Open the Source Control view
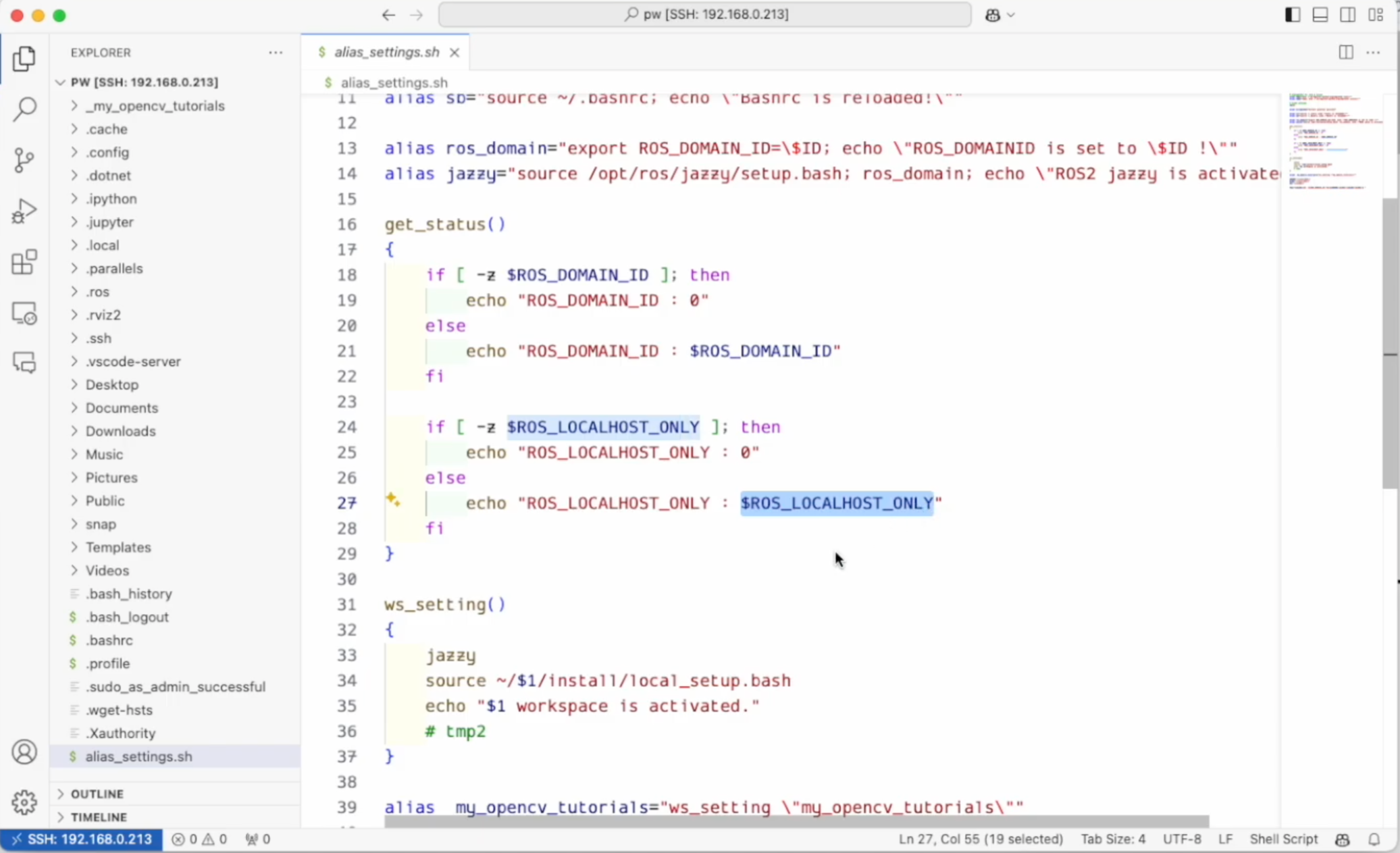Screen dimensions: 1400x853 pos(24,160)
